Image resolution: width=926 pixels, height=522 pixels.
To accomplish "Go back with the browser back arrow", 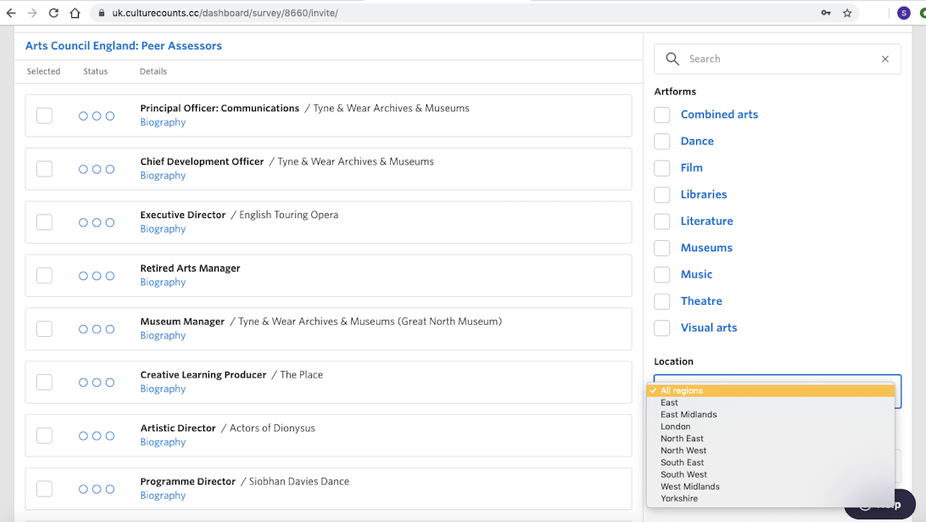I will [x=11, y=13].
